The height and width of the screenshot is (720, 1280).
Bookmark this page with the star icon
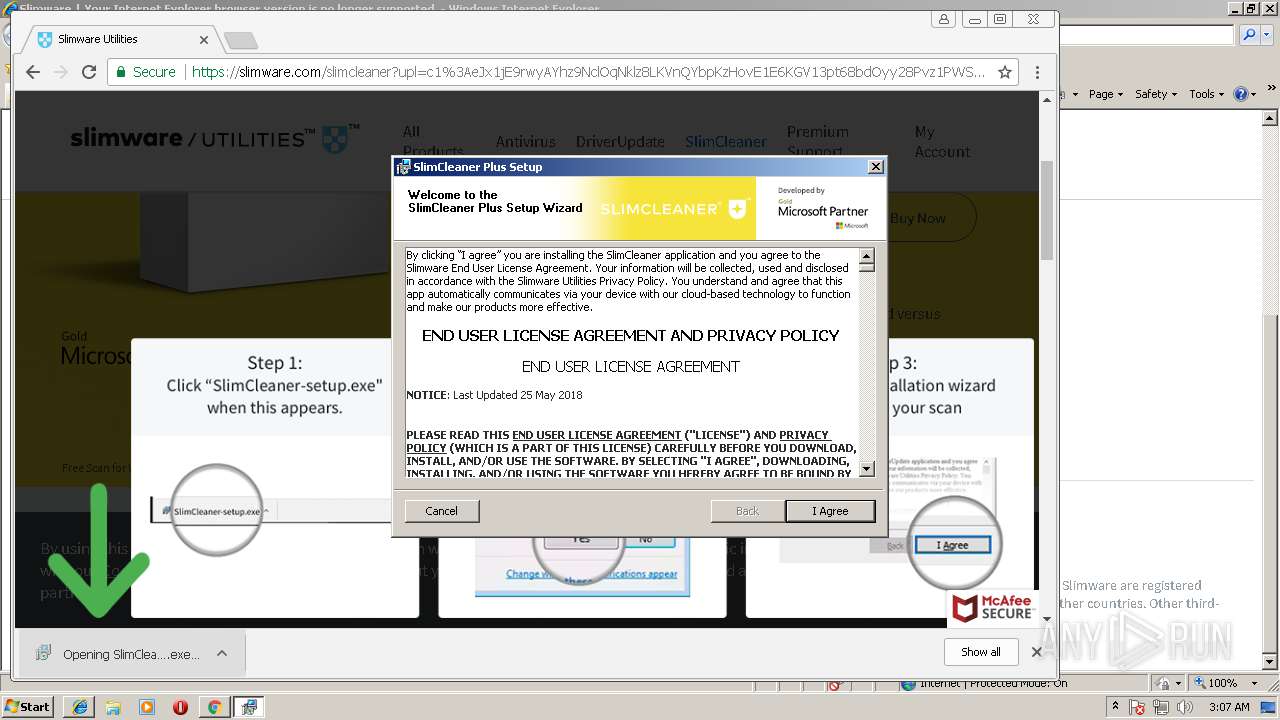click(1005, 72)
